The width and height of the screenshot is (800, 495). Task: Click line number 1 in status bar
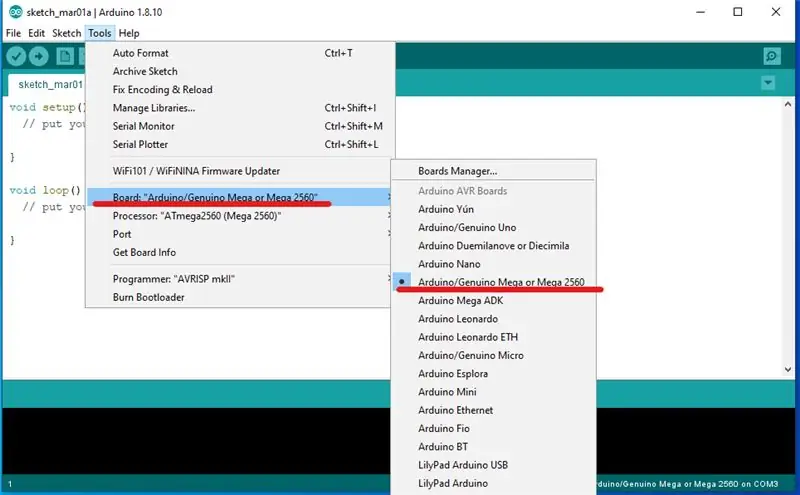[10, 484]
